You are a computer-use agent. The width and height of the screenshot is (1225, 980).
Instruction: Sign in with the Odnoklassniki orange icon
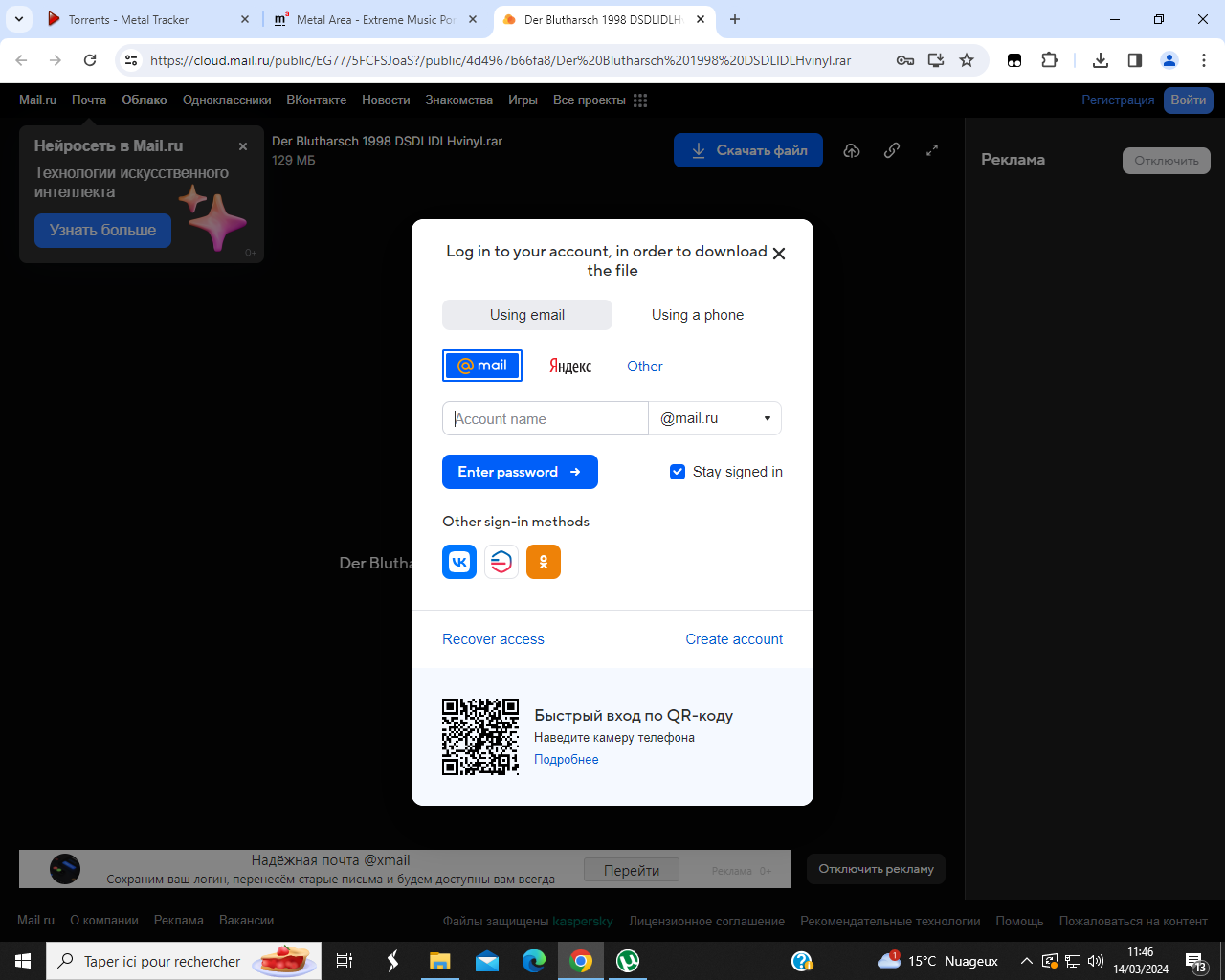click(543, 562)
